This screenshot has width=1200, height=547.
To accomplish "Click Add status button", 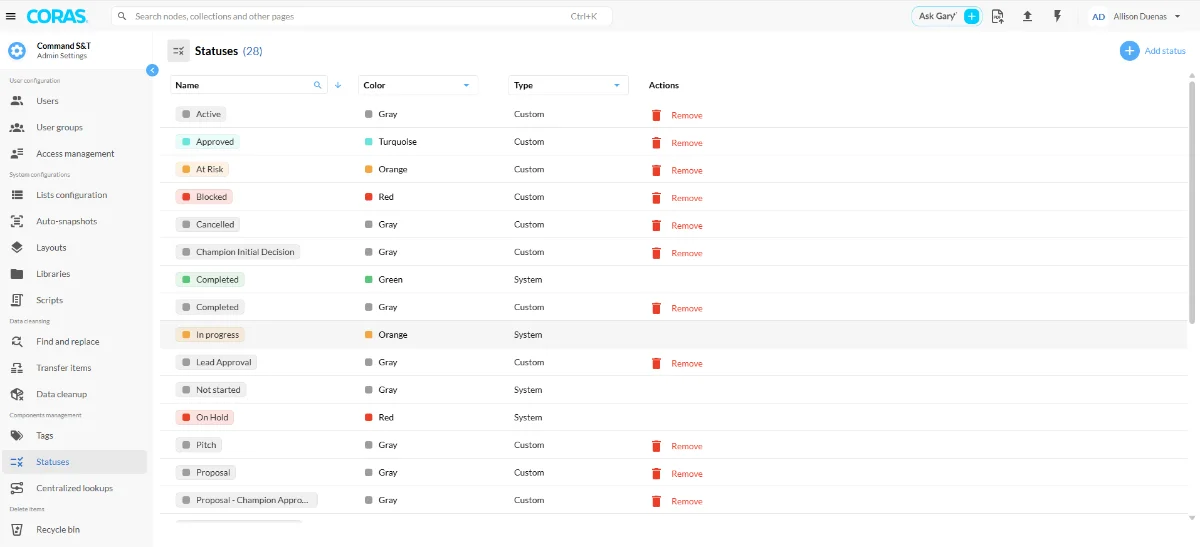I will click(x=1153, y=51).
